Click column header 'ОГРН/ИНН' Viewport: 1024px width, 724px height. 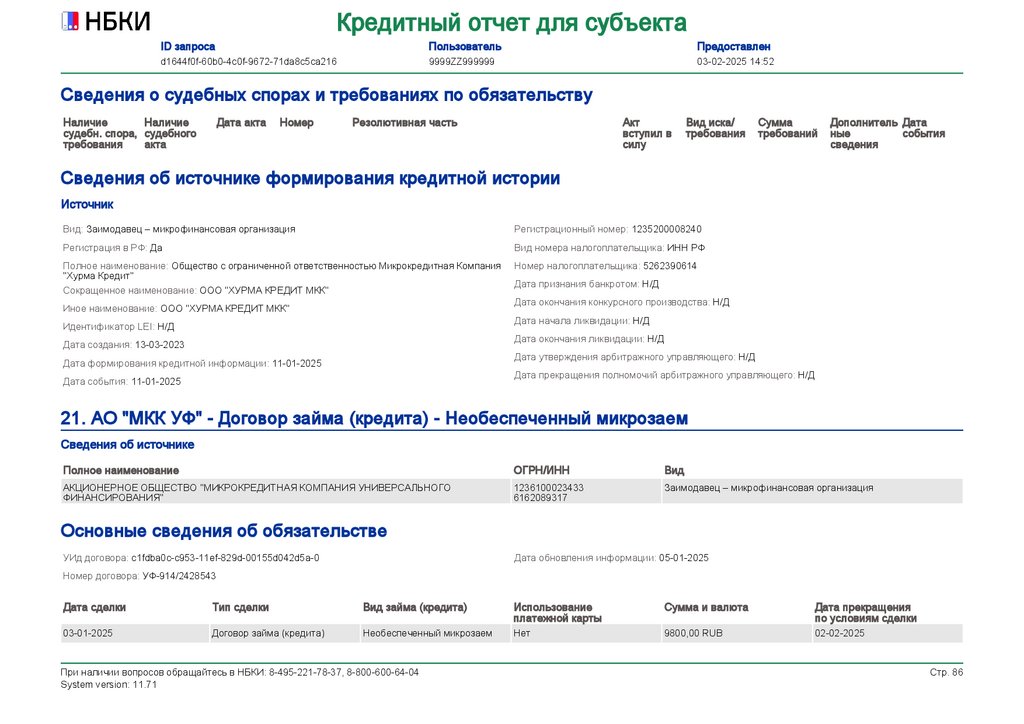pyautogui.click(x=541, y=470)
